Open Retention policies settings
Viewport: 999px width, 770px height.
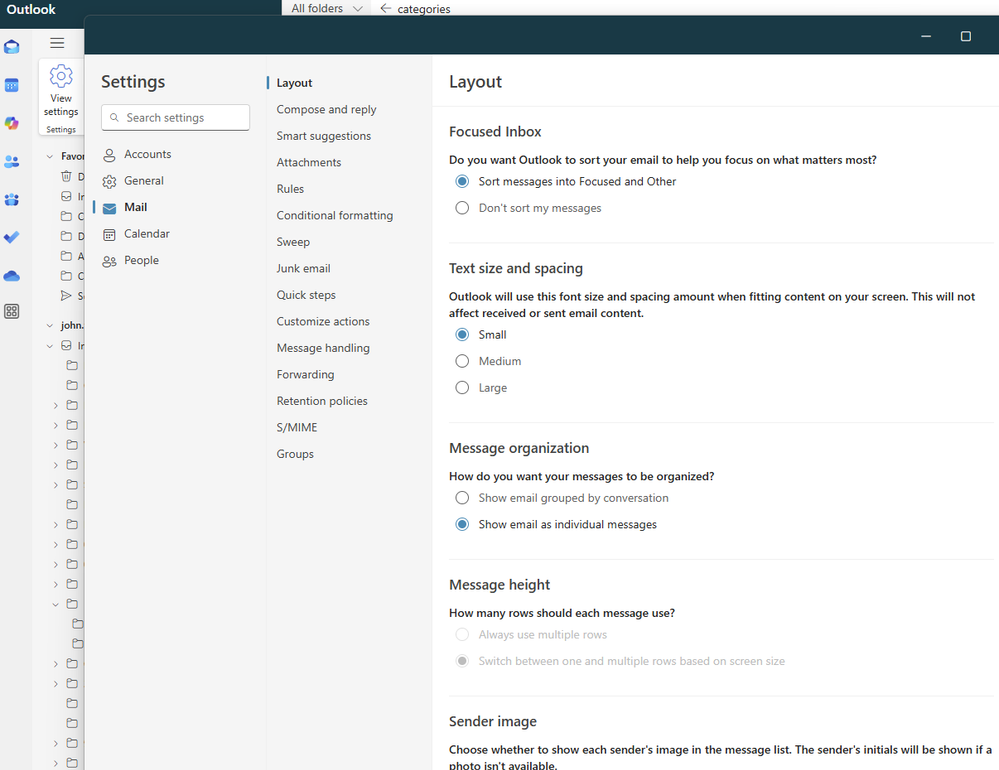tap(322, 401)
